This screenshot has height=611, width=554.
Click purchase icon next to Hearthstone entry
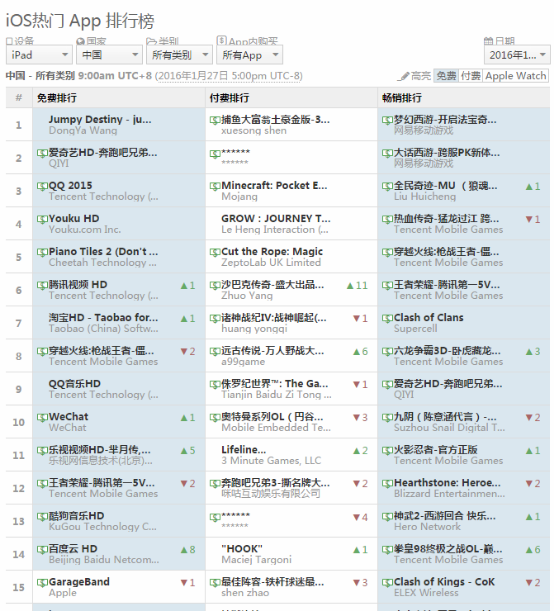click(387, 484)
